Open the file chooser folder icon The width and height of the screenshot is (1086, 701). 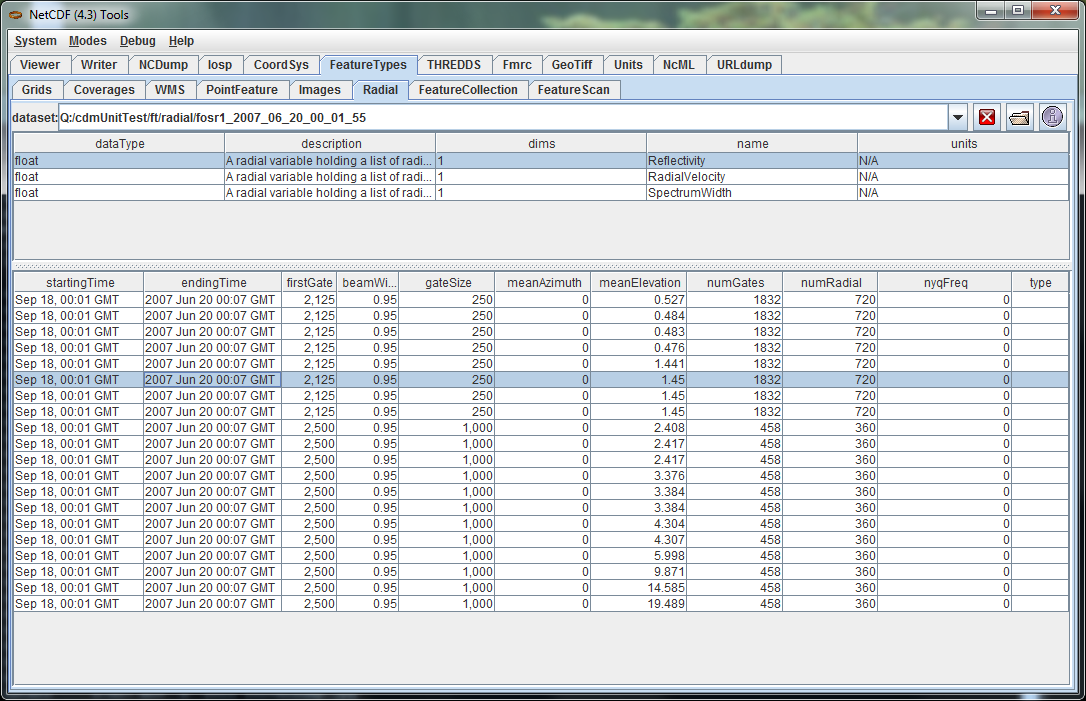coord(1019,117)
